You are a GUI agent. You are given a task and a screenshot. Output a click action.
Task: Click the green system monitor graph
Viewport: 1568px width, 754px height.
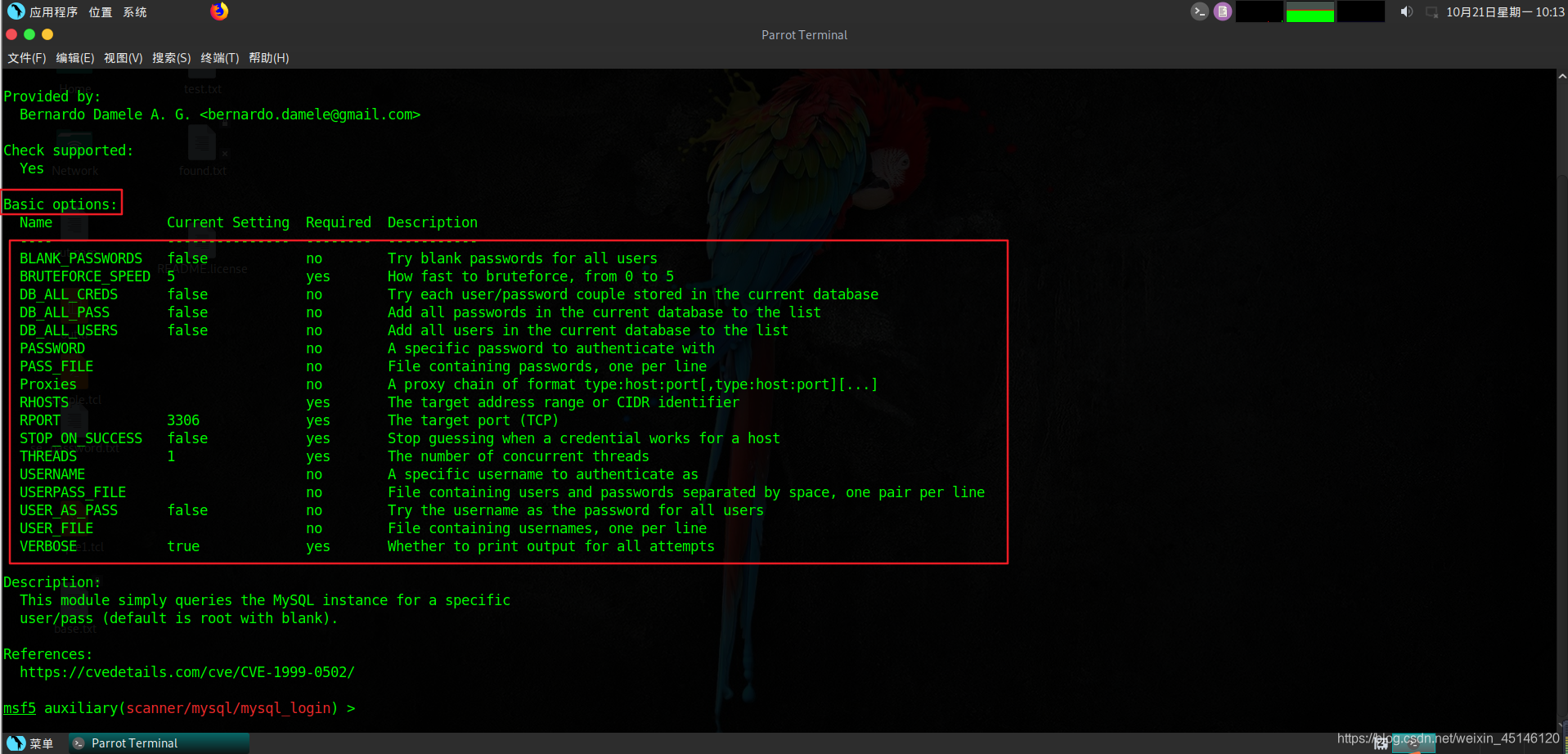click(x=1310, y=11)
